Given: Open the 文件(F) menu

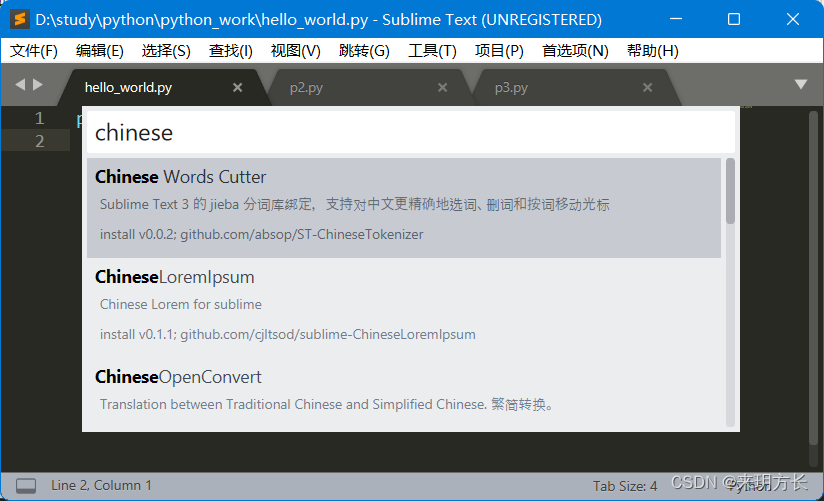Looking at the screenshot, I should 34,51.
